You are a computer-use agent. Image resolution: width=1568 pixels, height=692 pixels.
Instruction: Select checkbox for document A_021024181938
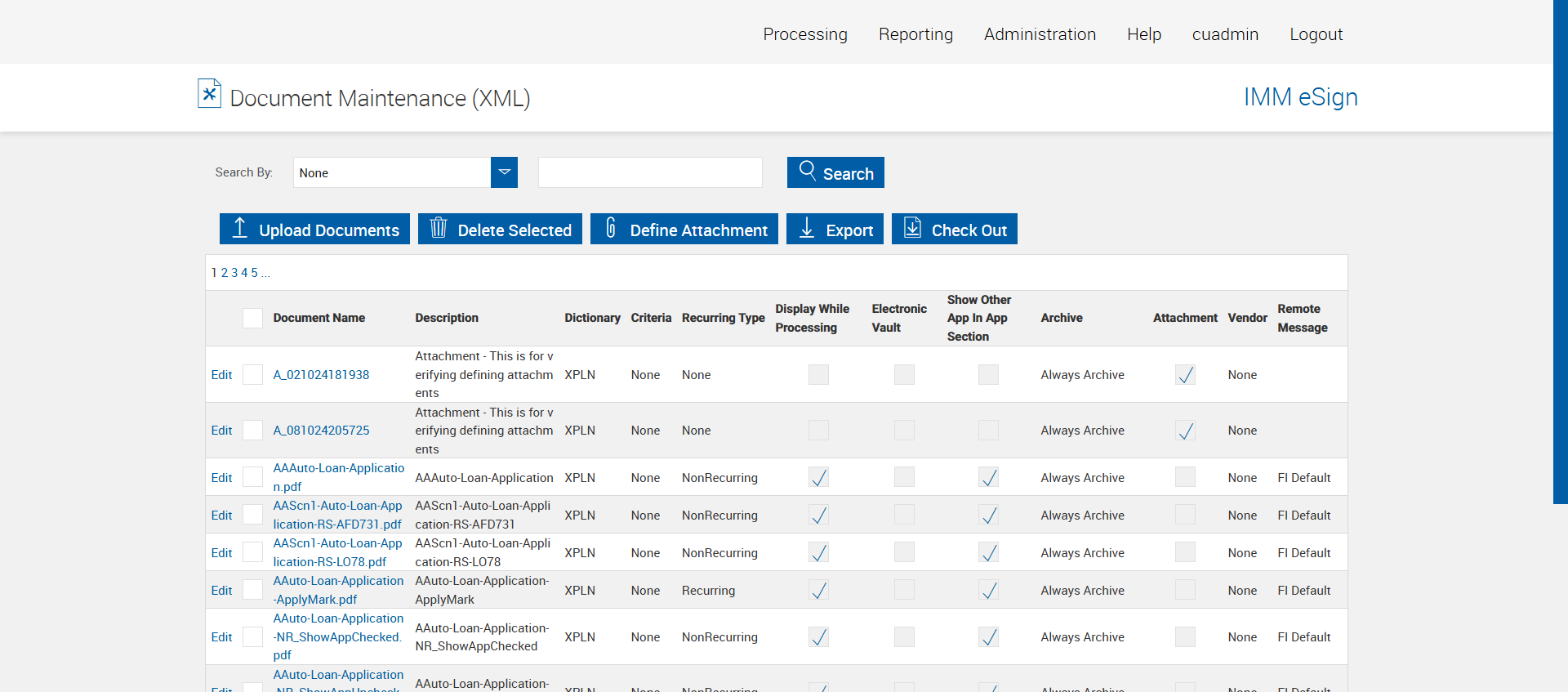pos(252,375)
